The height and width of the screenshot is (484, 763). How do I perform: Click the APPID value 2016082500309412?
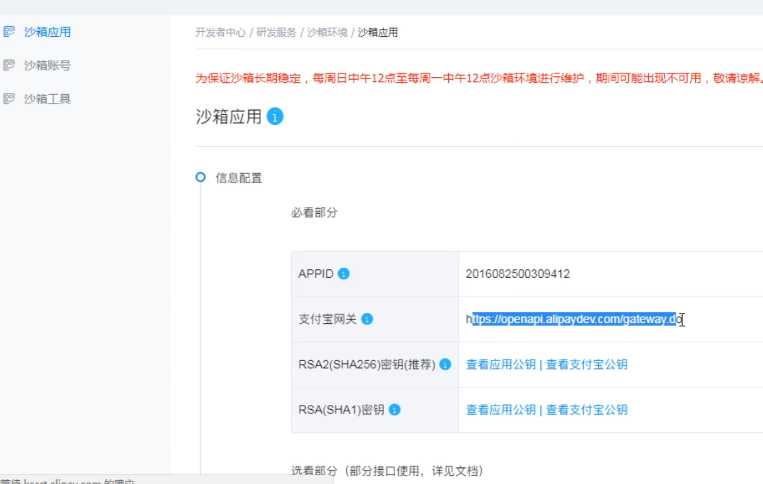coord(517,274)
